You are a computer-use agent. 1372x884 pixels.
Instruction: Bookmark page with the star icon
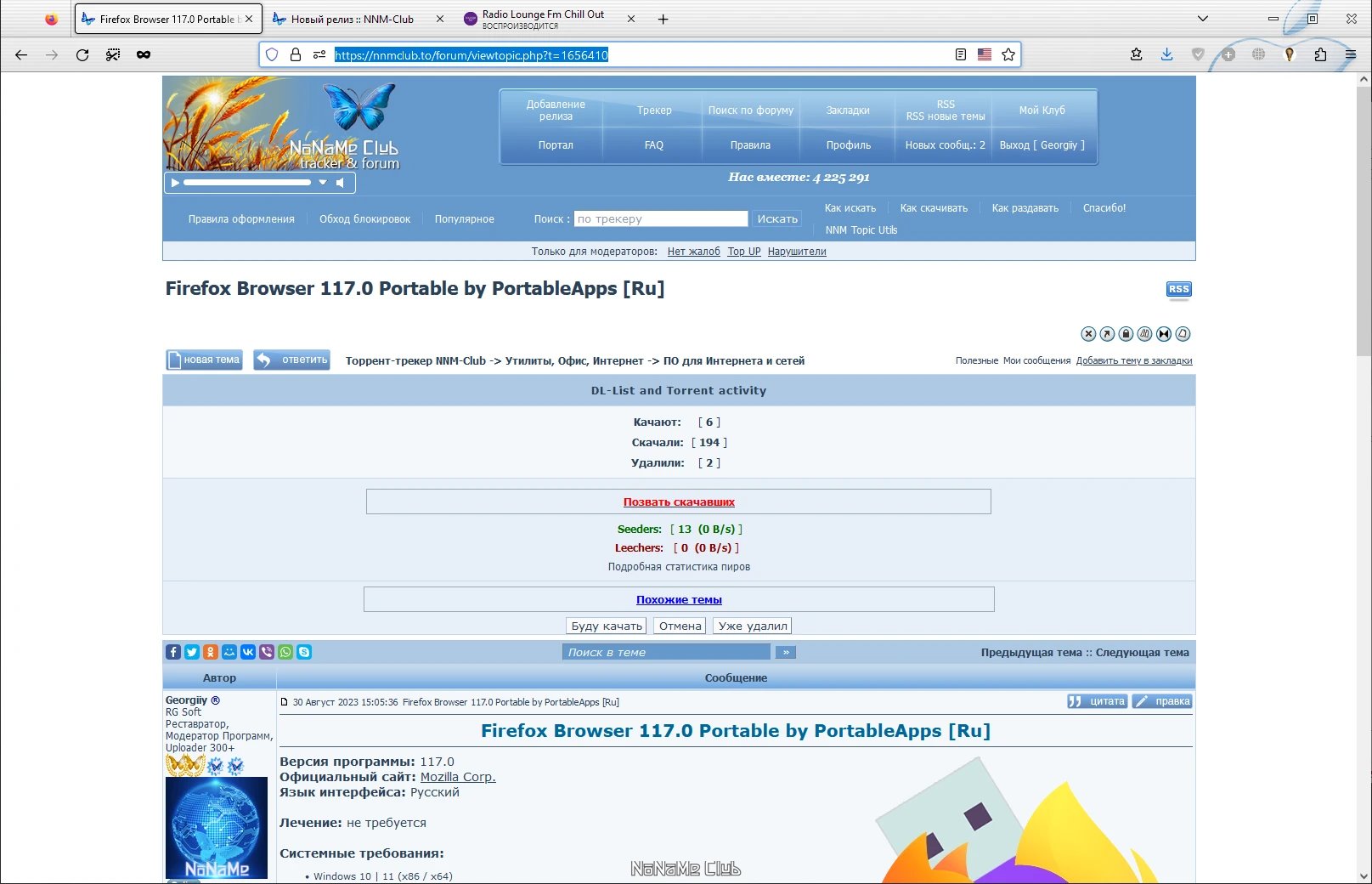(1008, 54)
